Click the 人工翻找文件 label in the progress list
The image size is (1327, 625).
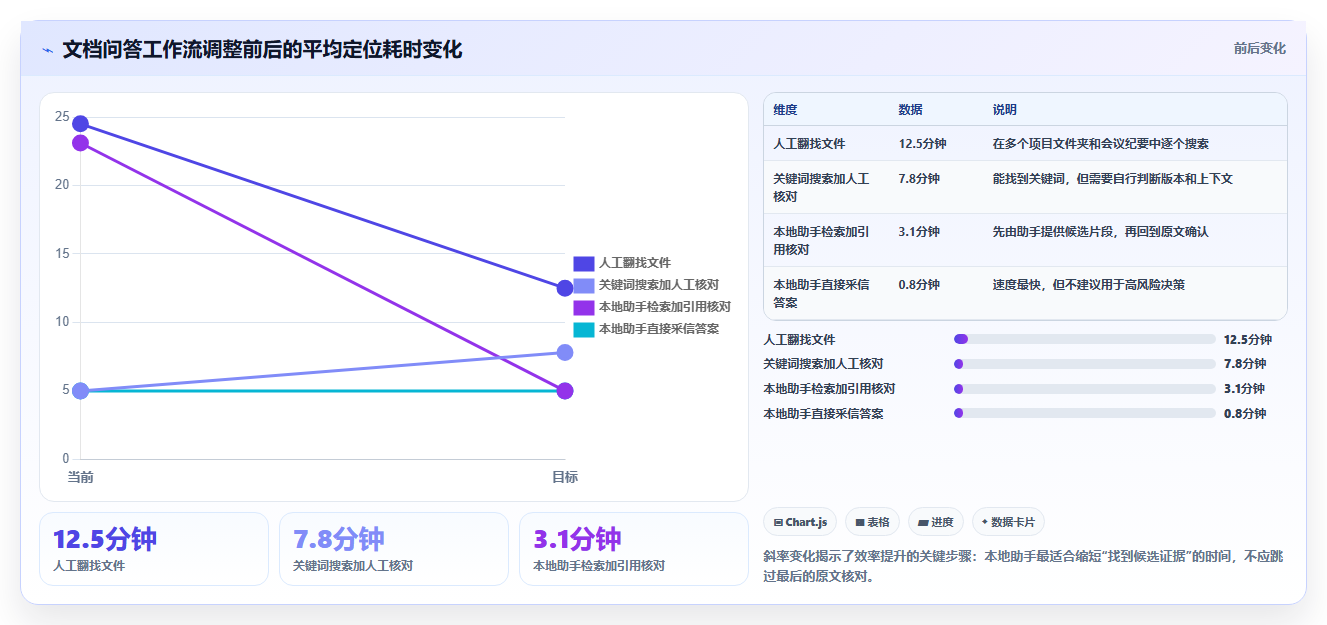click(799, 340)
